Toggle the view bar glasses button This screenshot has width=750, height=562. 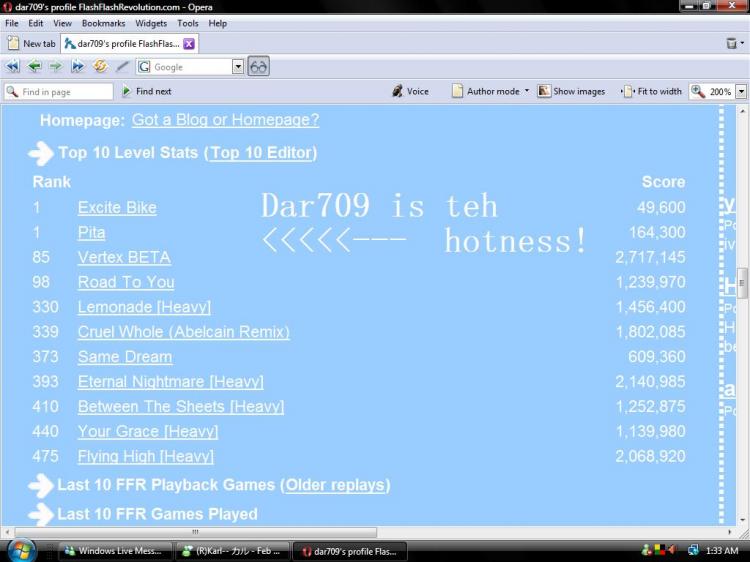(258, 67)
